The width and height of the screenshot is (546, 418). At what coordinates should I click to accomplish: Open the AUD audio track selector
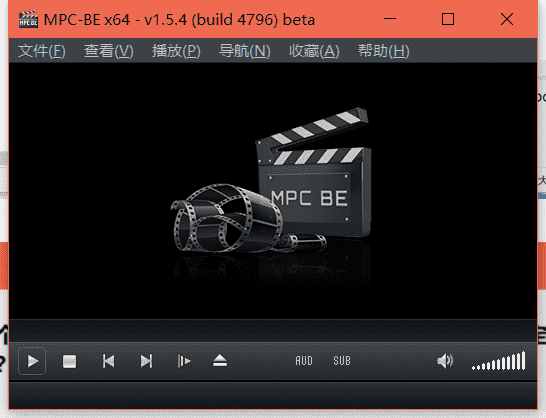[304, 361]
